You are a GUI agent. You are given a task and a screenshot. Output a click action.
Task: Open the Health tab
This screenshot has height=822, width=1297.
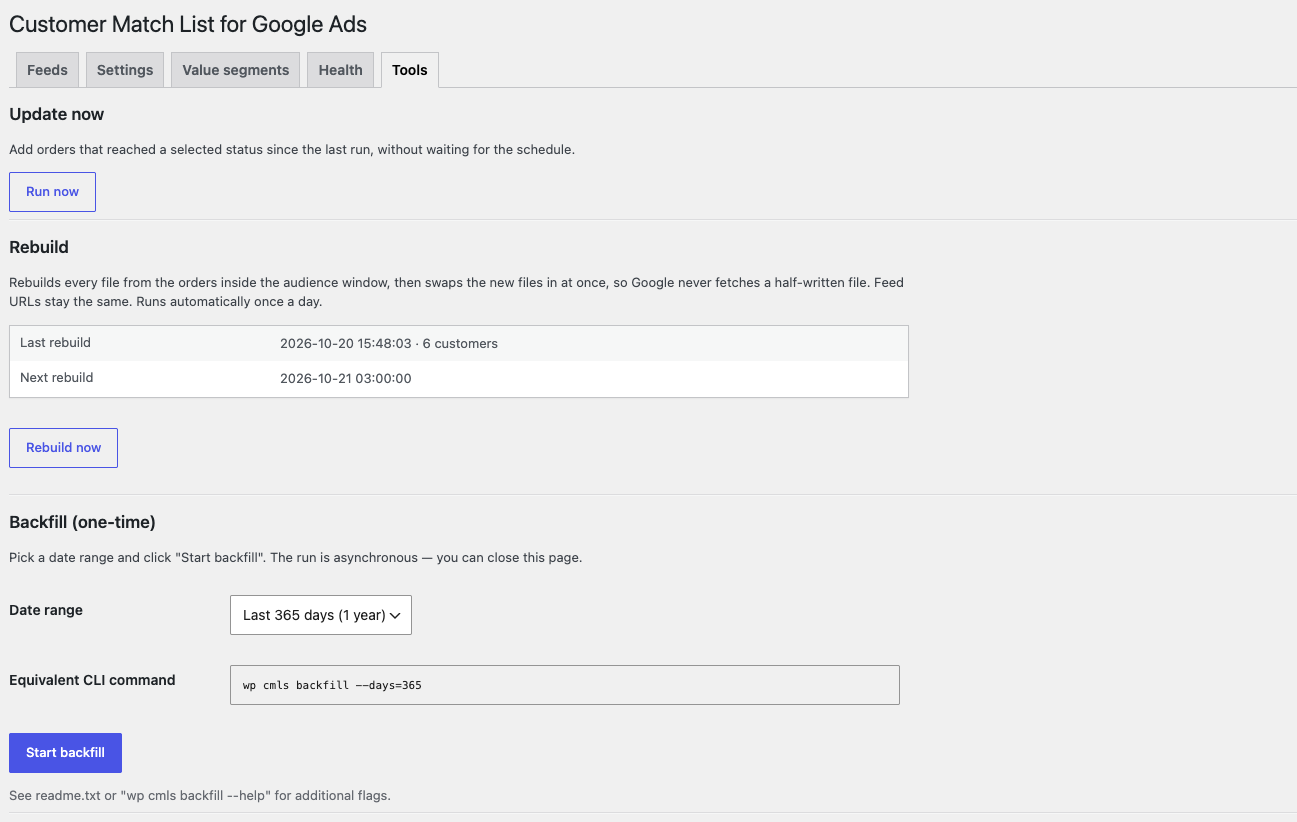click(341, 70)
